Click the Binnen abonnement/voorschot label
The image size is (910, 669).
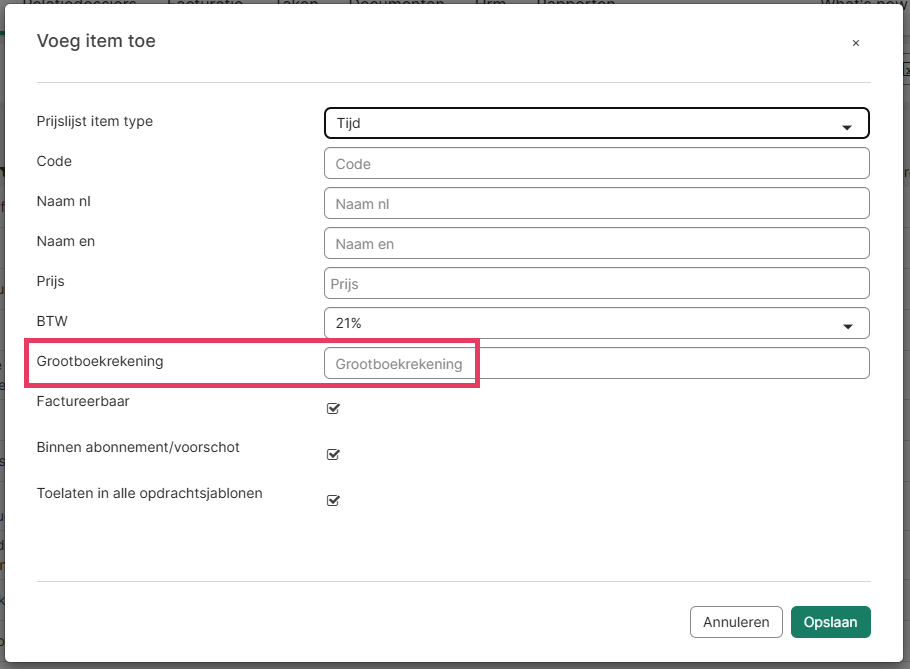point(138,447)
